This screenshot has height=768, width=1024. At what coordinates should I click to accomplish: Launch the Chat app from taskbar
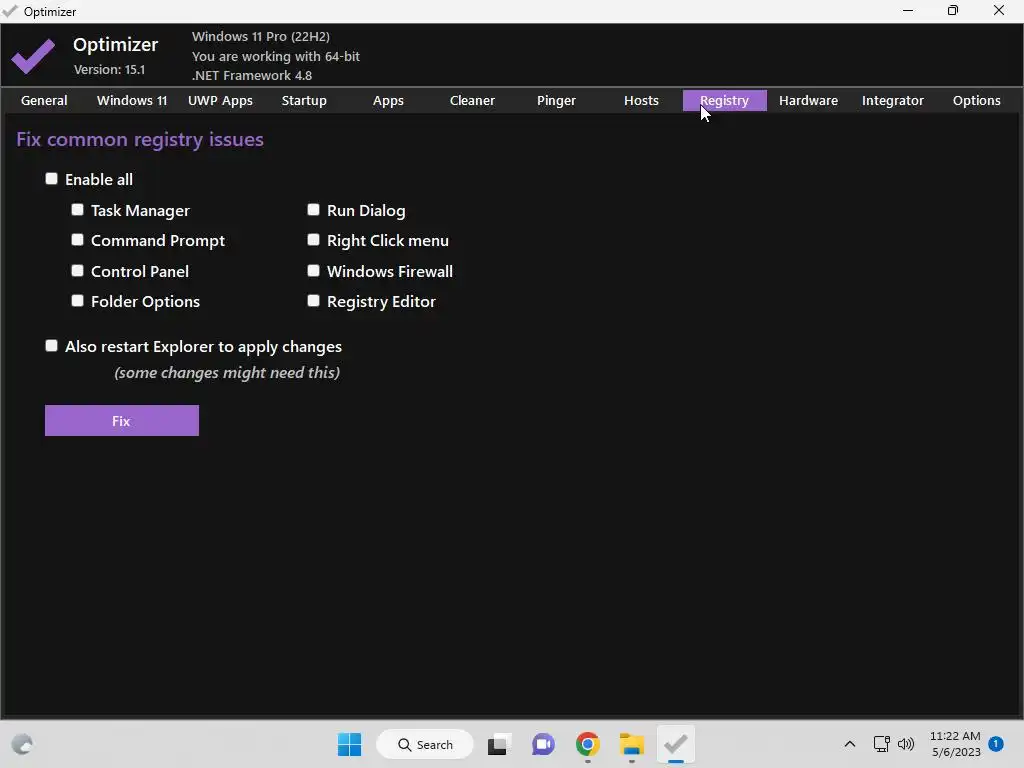point(543,744)
